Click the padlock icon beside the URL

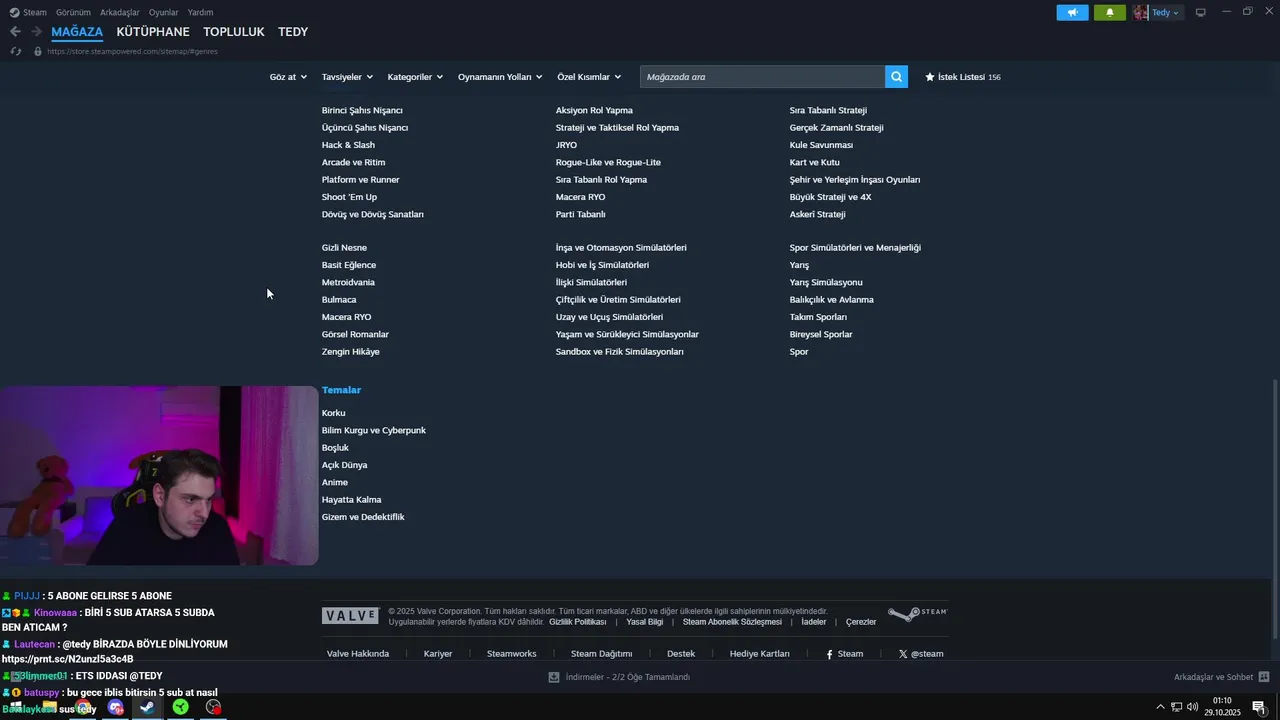point(38,51)
